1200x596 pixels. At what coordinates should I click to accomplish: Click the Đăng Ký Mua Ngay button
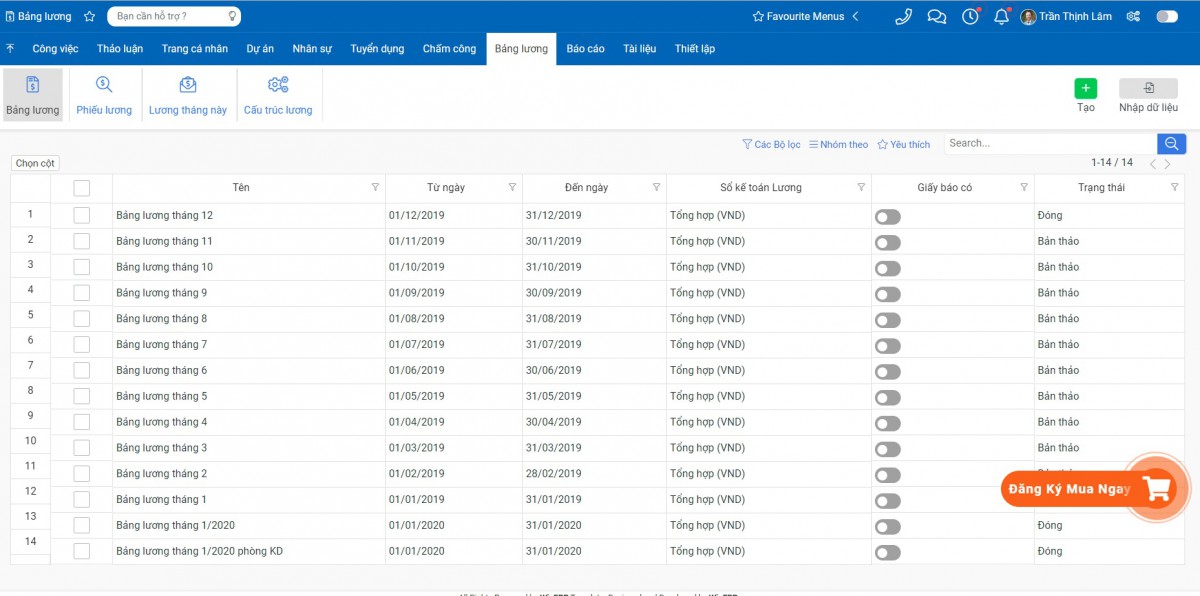(1070, 489)
